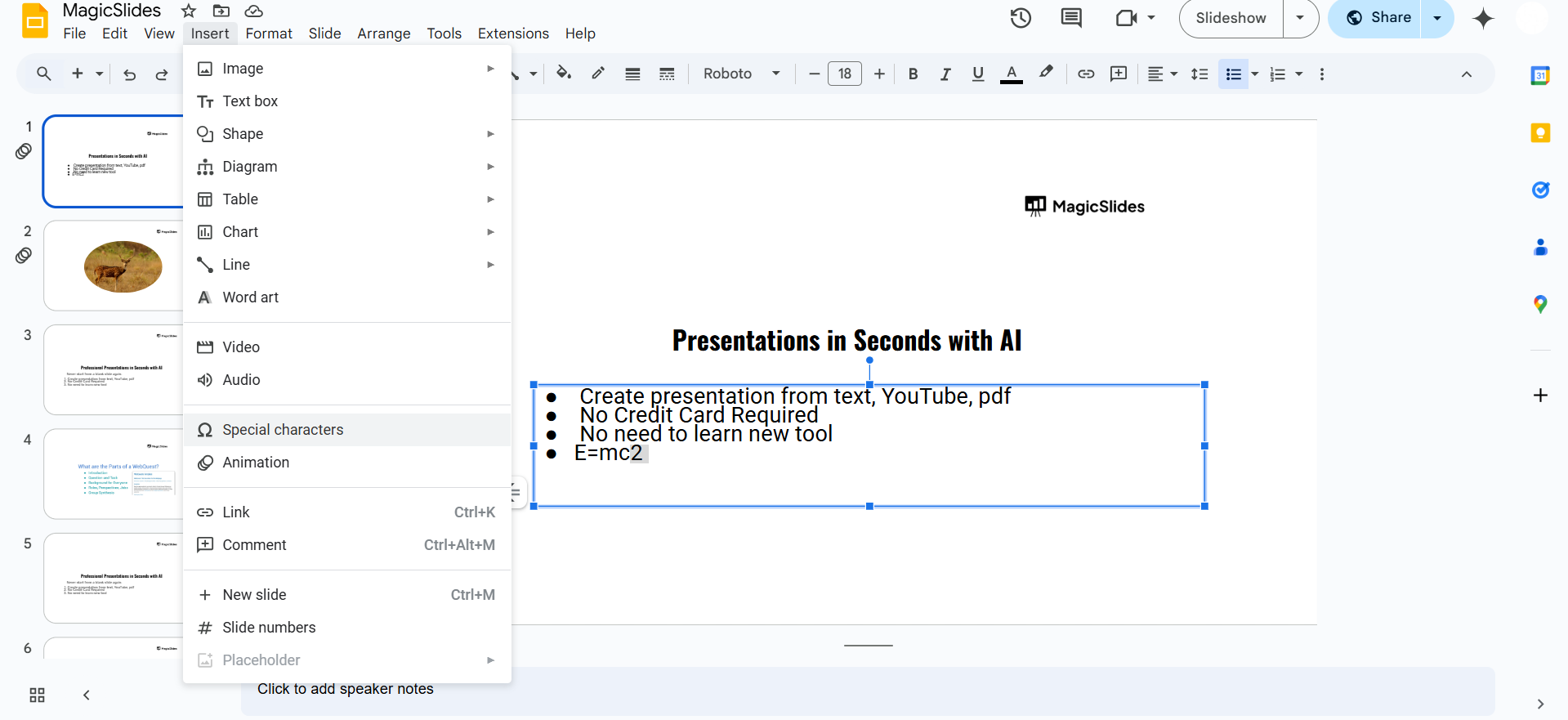Click the insert link toolbar icon

click(1086, 74)
